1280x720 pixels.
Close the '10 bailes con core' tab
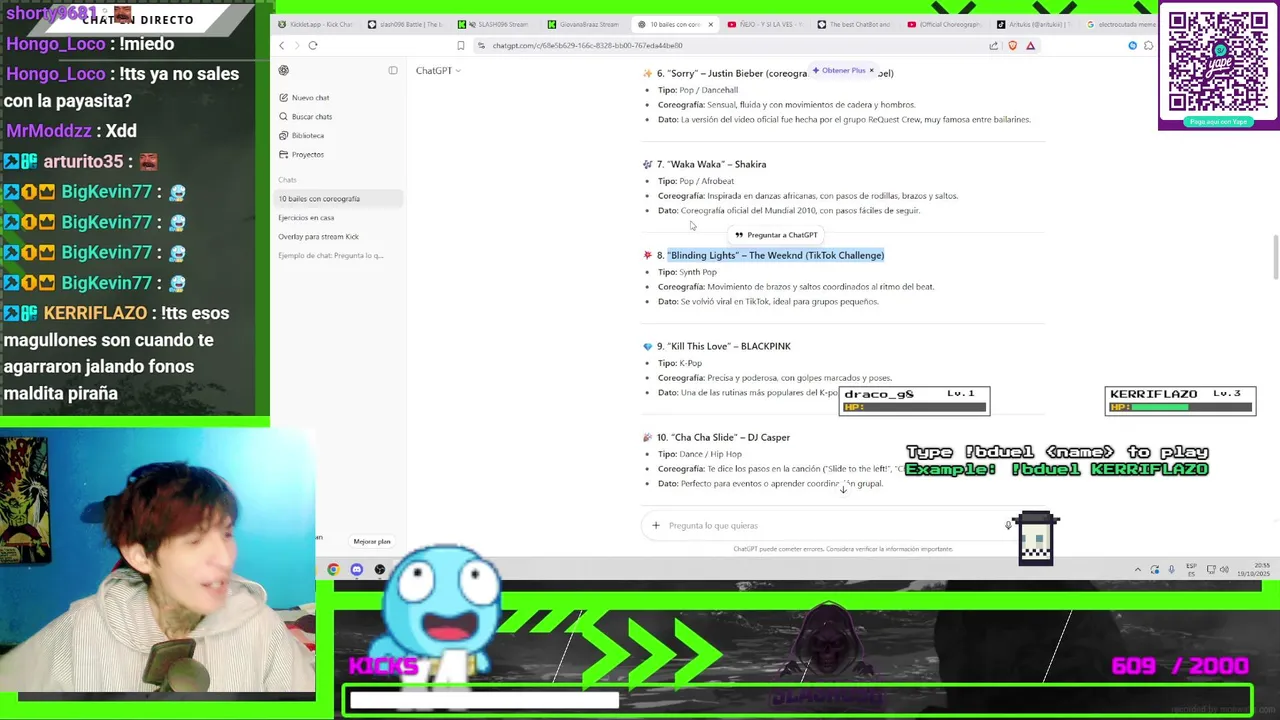click(711, 24)
